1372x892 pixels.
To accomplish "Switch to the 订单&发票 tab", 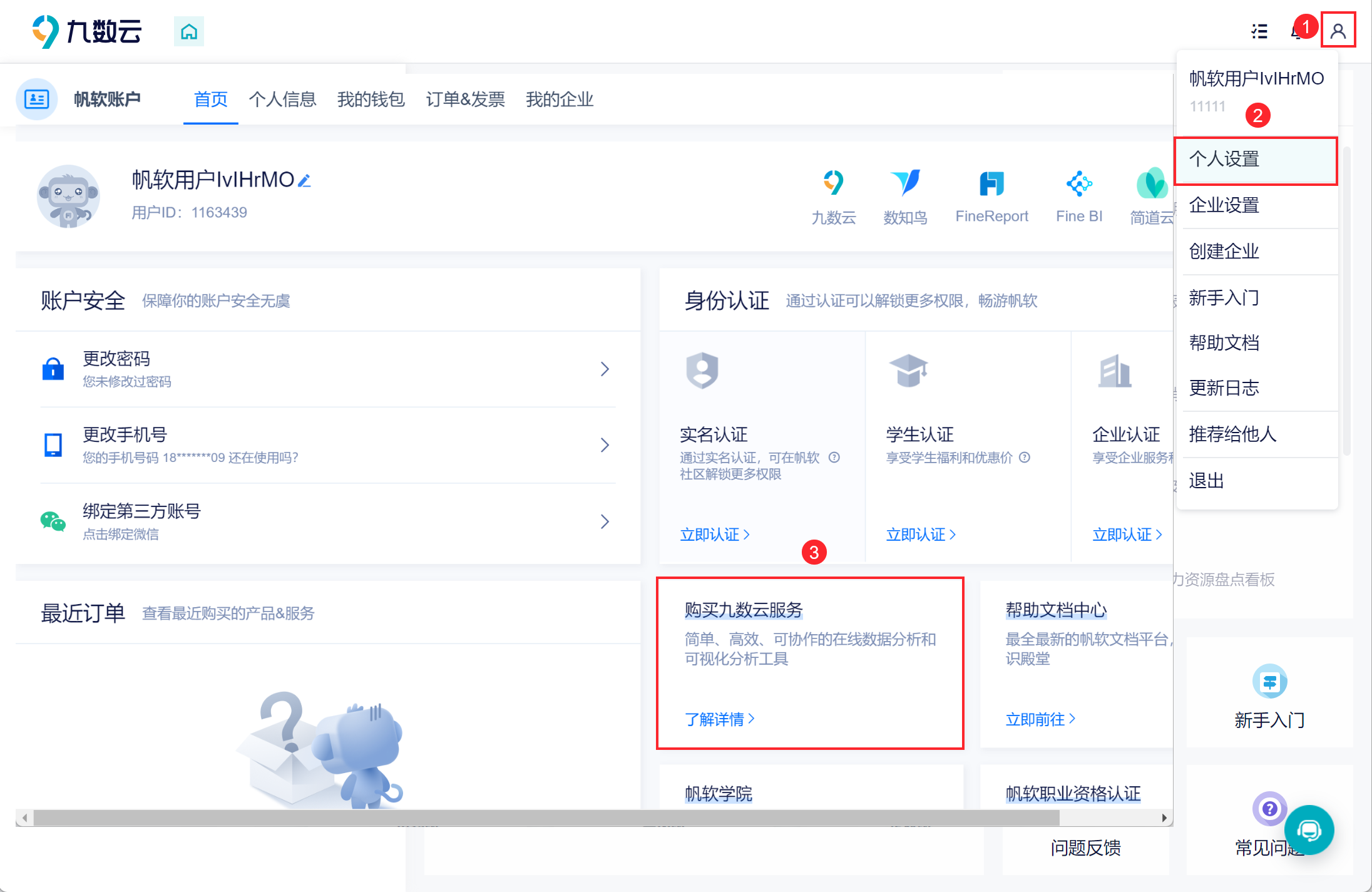I will point(465,99).
